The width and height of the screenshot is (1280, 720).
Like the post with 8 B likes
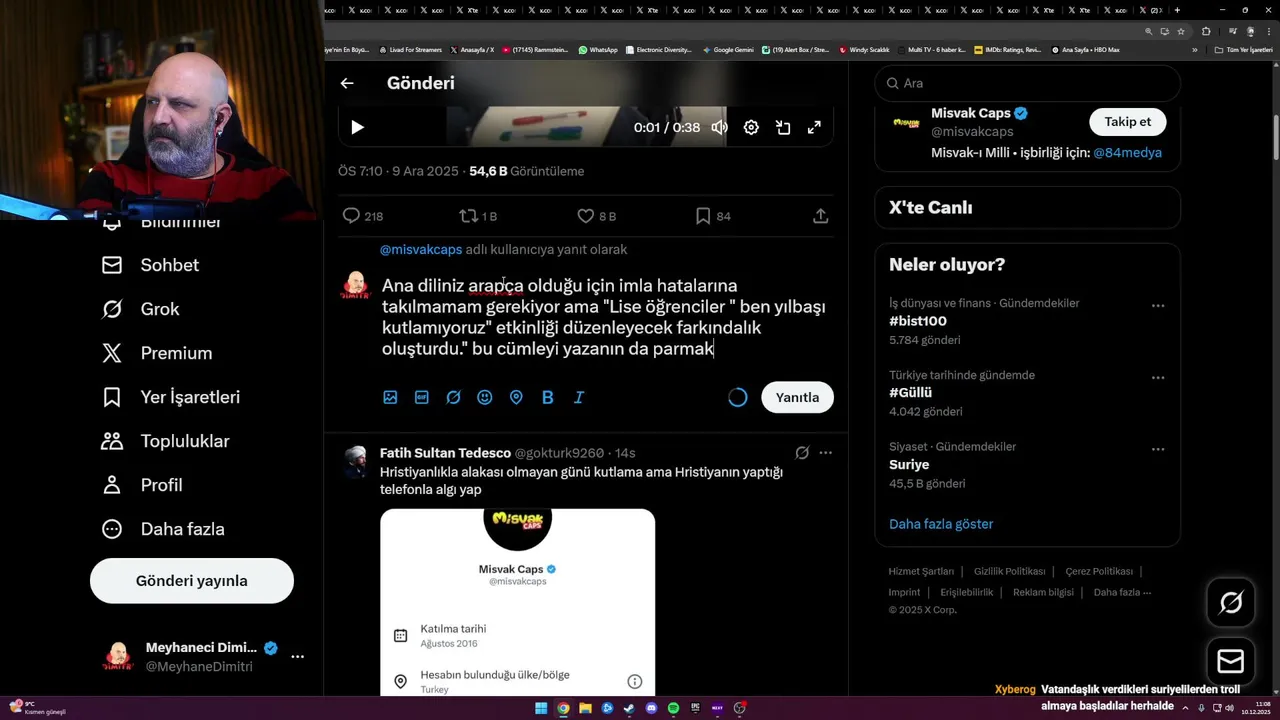pyautogui.click(x=597, y=216)
